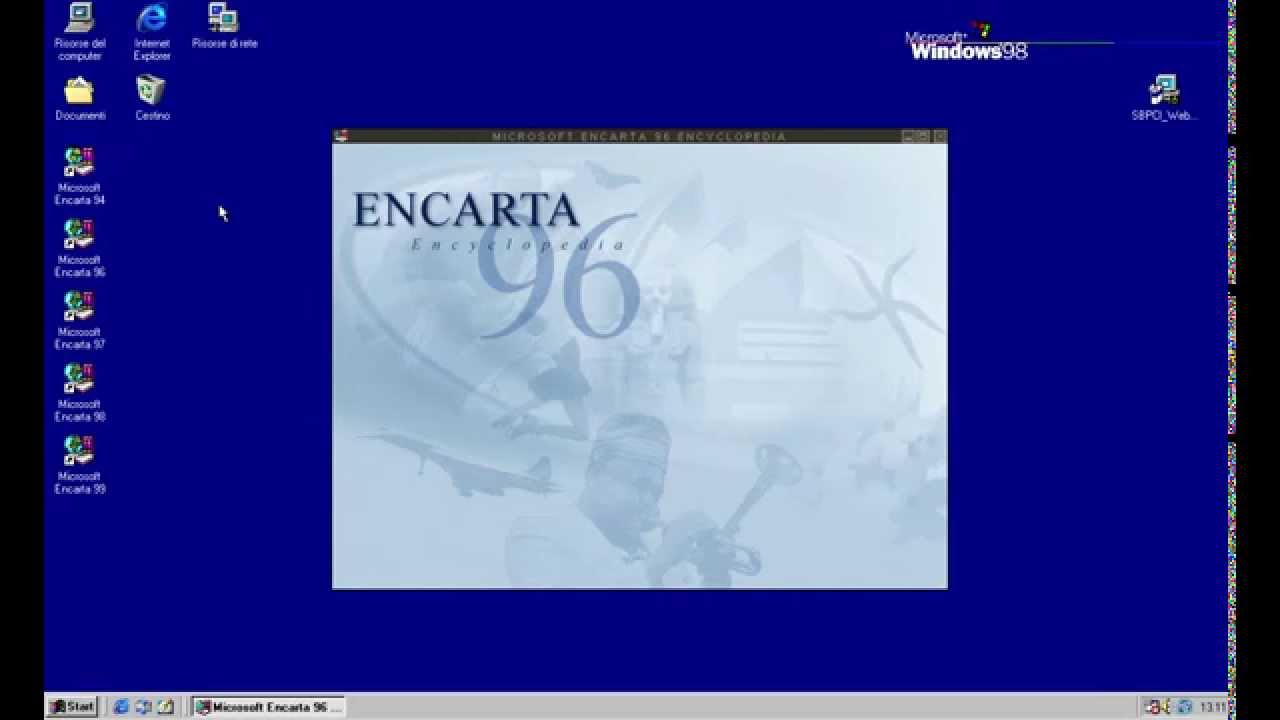Select the Microsoft Encarta 97 shortcut
The width and height of the screenshot is (1280, 720).
(79, 320)
